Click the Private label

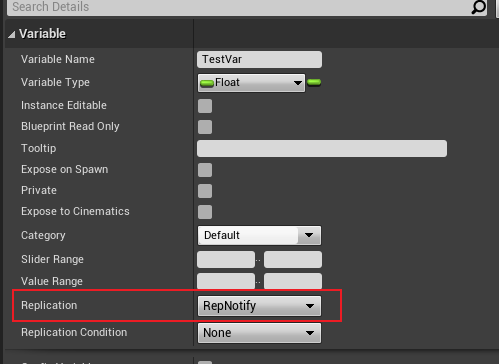click(x=39, y=190)
